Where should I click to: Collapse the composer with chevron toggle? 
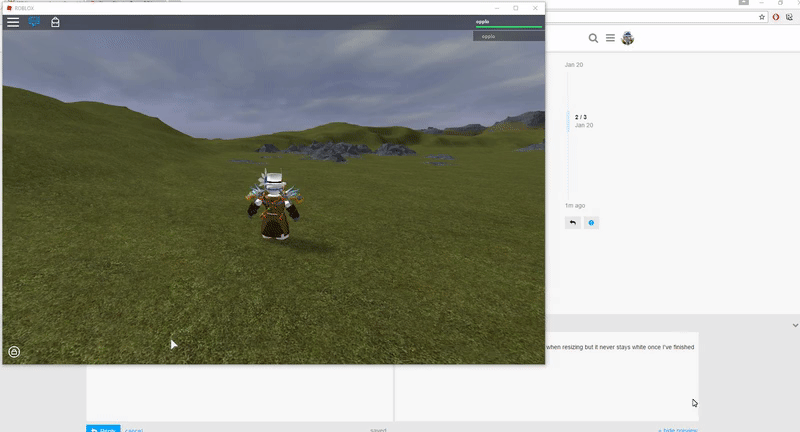click(x=795, y=325)
